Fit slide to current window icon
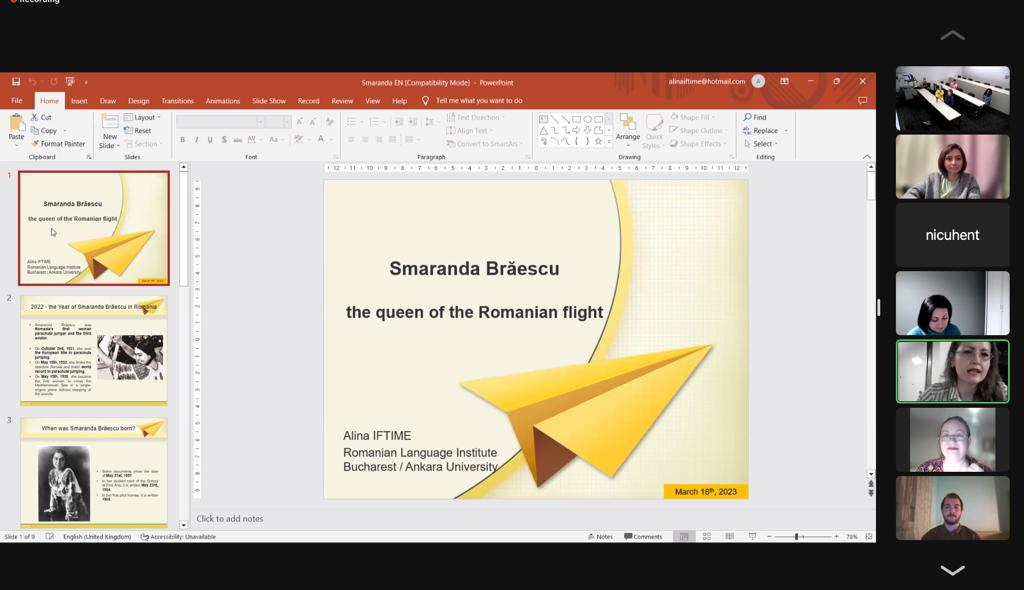Viewport: 1024px width, 590px height. tap(869, 536)
